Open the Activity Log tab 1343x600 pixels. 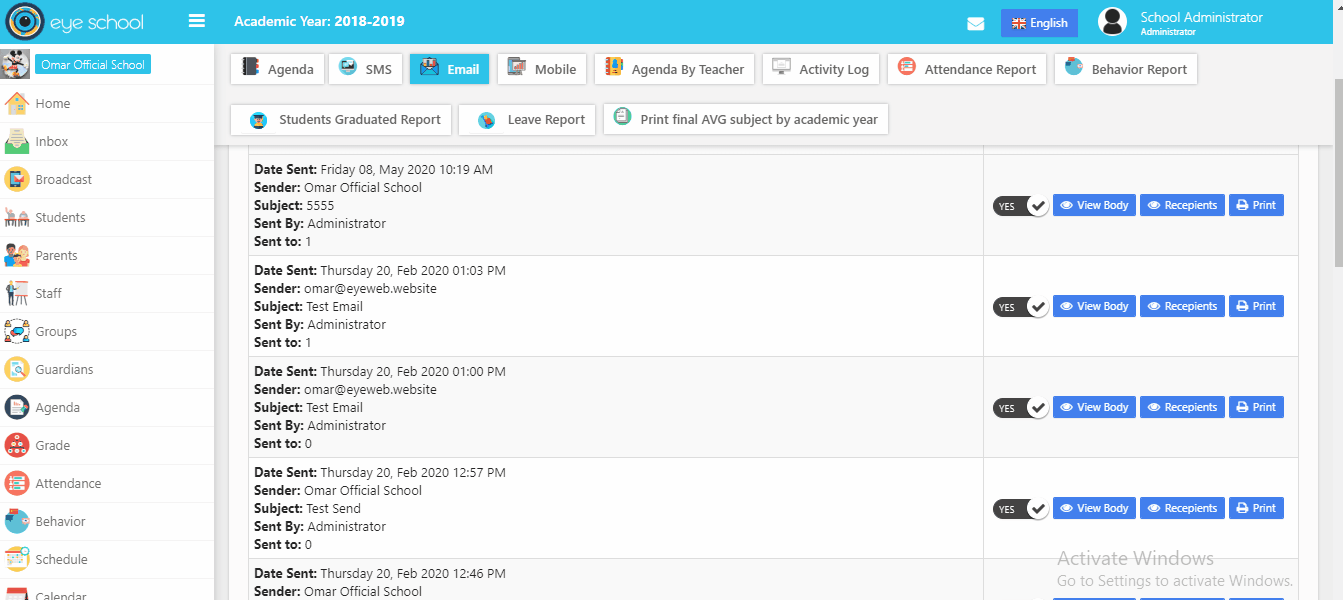[x=820, y=69]
